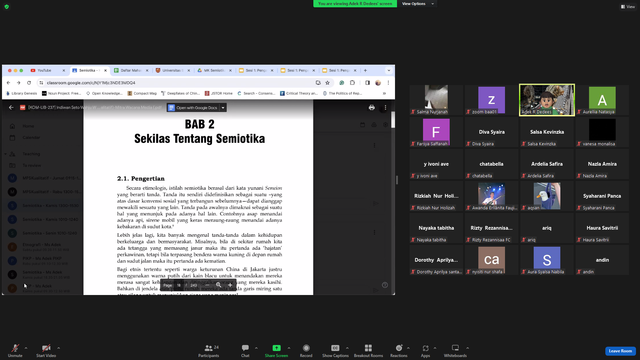
Task: Select Aurellia Natasya participant tile
Action: click(x=602, y=100)
